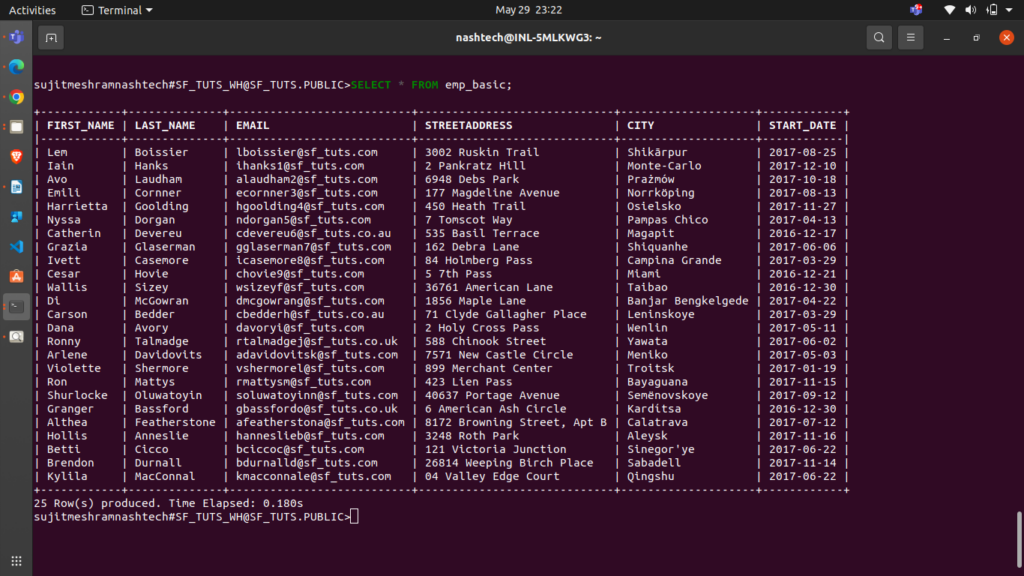This screenshot has height=576, width=1024.
Task: Launch Brave browser from the dock
Action: pos(16,157)
